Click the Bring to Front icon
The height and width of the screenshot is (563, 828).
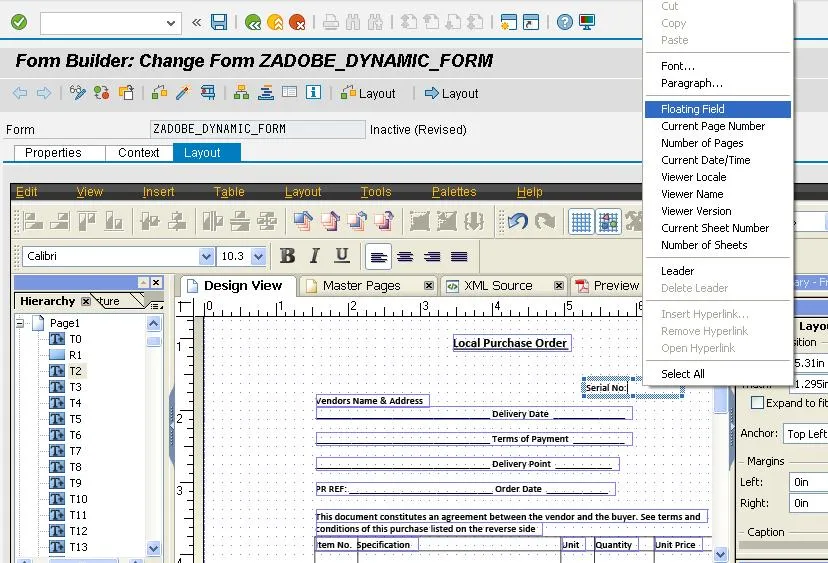(303, 221)
